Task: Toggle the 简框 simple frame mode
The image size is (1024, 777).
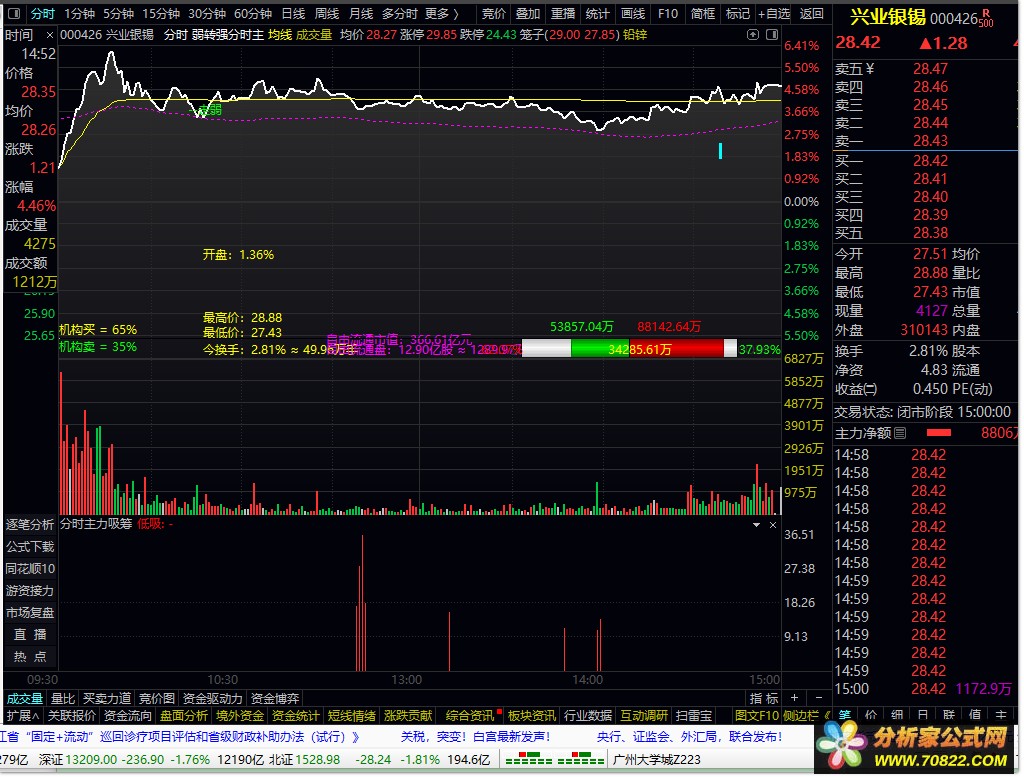Action: click(703, 14)
